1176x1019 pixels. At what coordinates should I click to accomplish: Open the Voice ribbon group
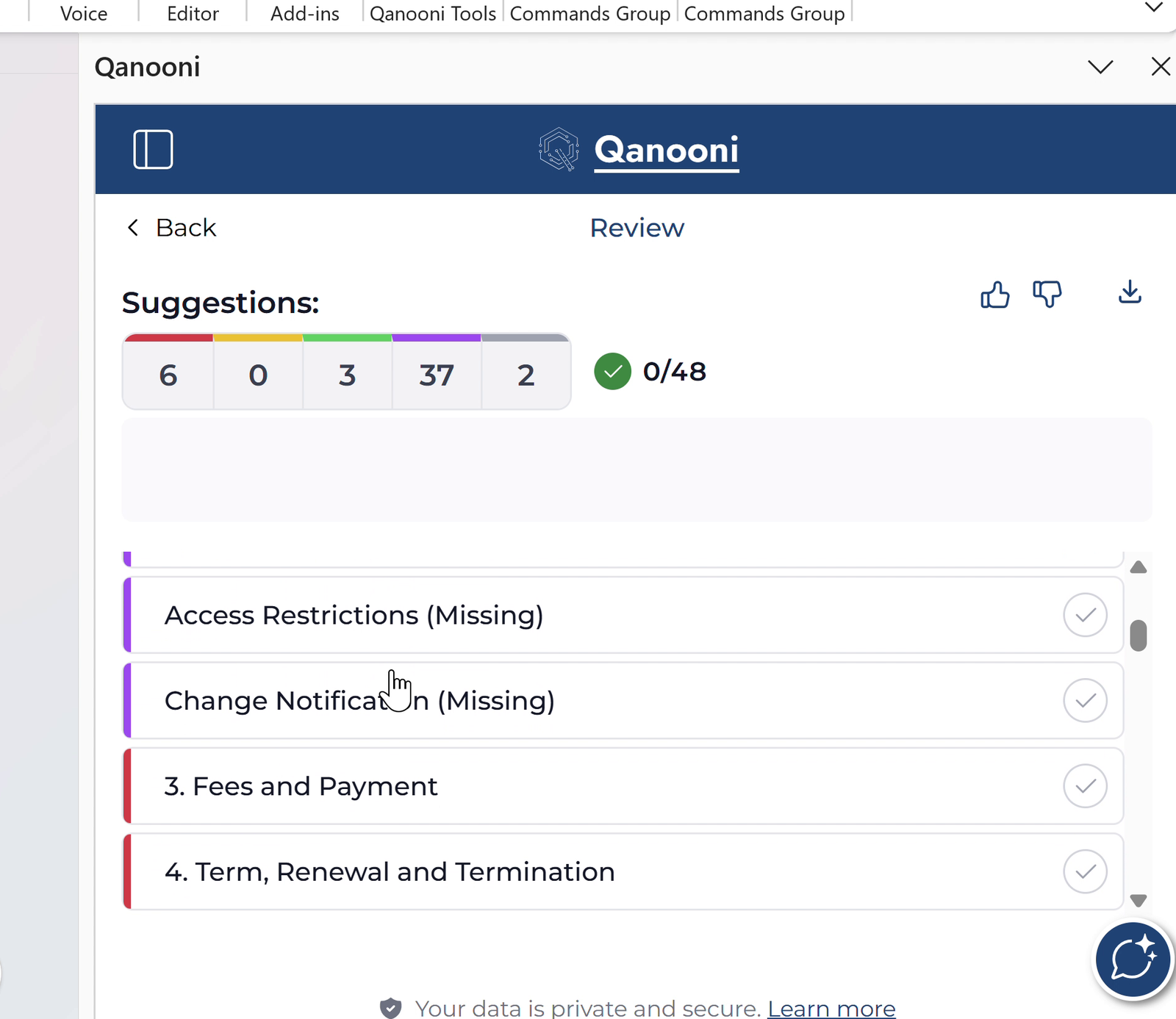(x=84, y=13)
